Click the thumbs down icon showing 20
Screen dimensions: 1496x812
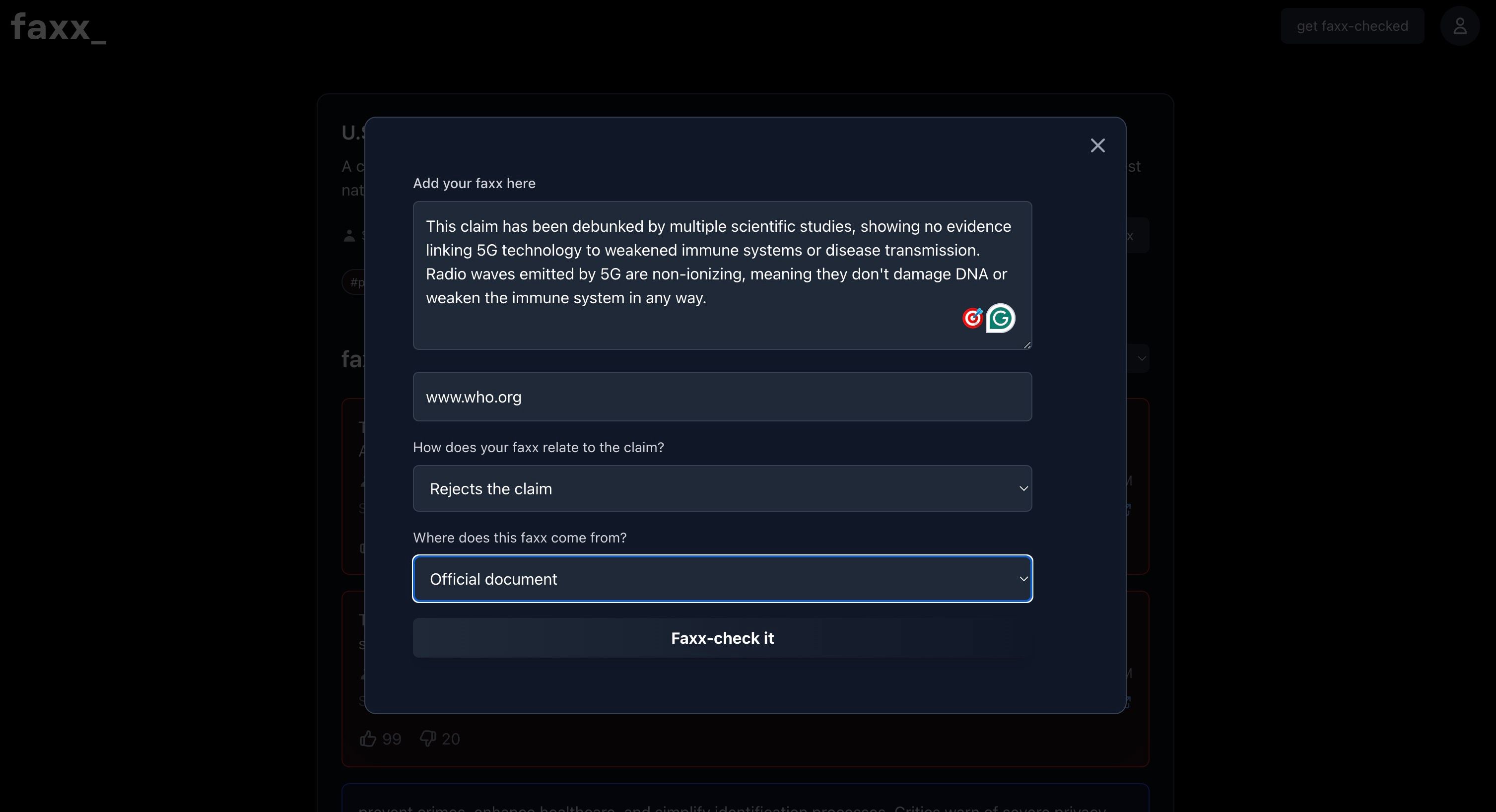[427, 738]
